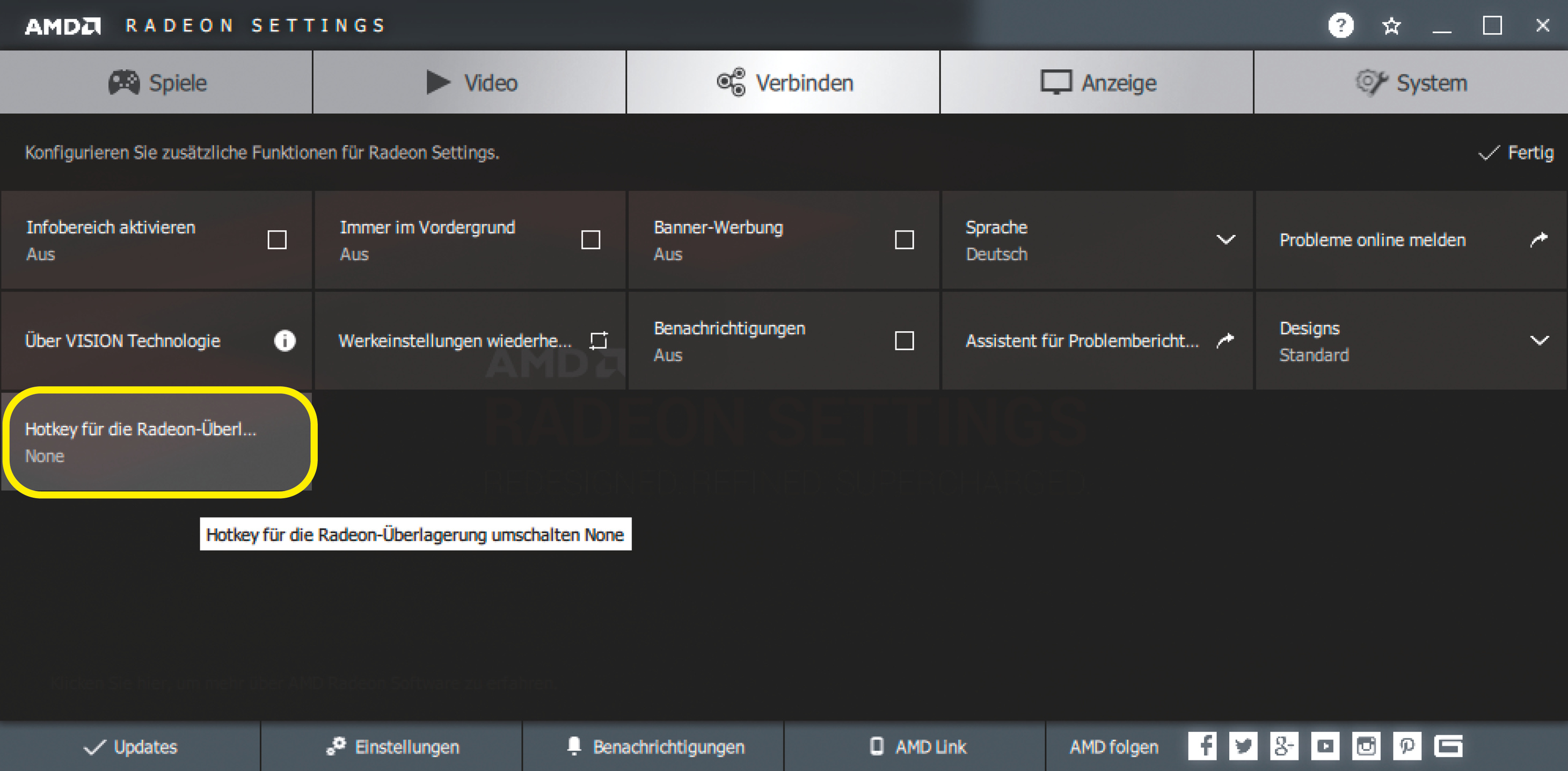The height and width of the screenshot is (771, 1568).
Task: Open AMD Facebook page icon
Action: pyautogui.click(x=1202, y=746)
